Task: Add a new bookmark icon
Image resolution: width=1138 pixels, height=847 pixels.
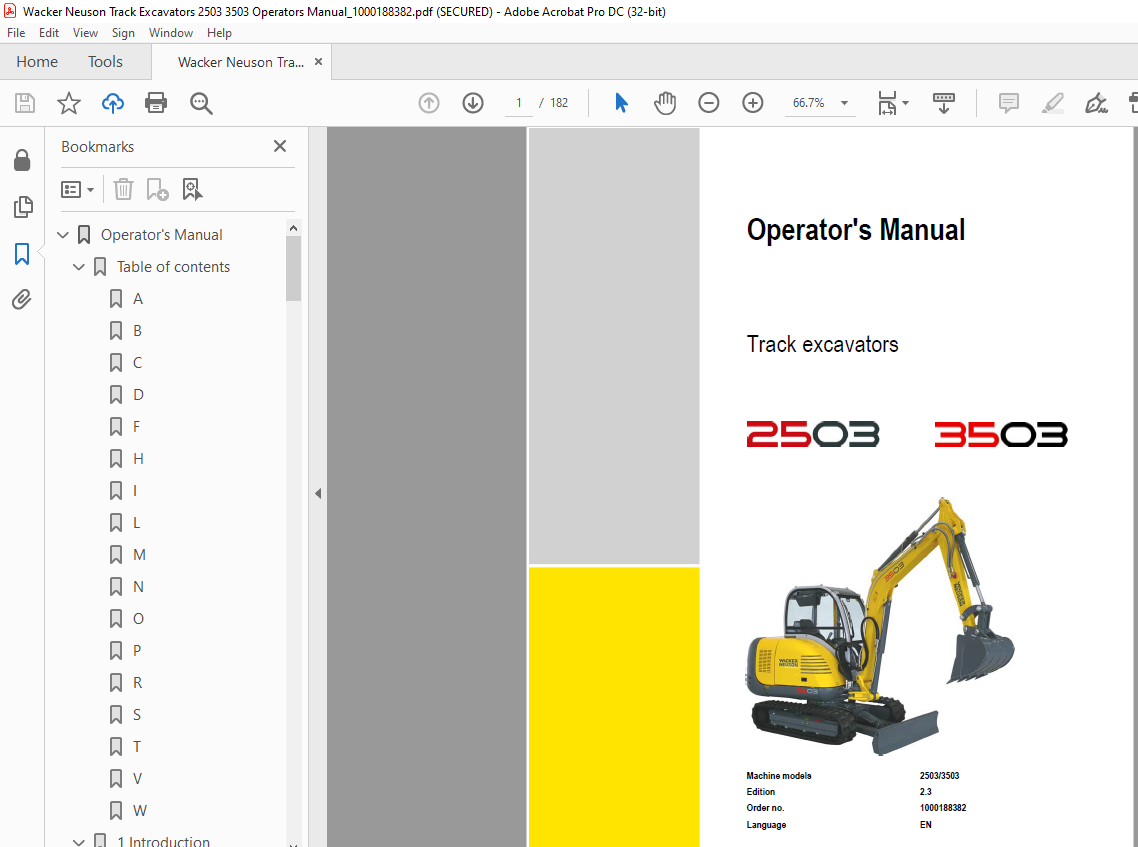Action: point(157,189)
